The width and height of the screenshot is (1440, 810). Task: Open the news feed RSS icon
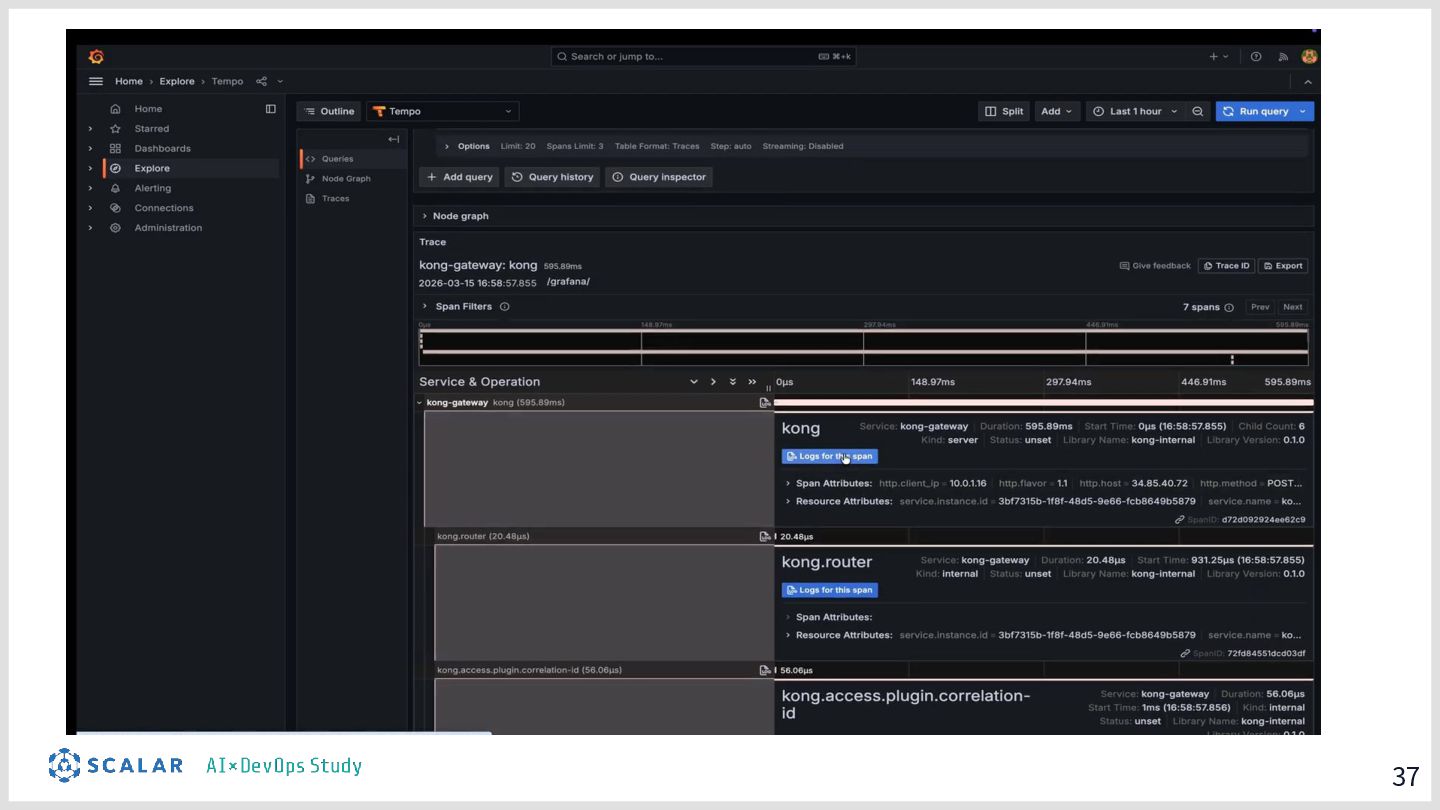click(1283, 57)
